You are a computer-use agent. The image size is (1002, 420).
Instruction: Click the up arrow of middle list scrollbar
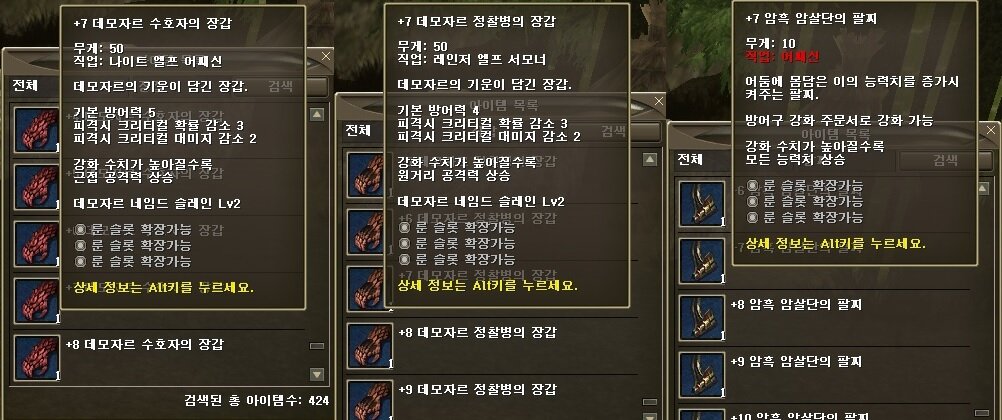coord(650,160)
